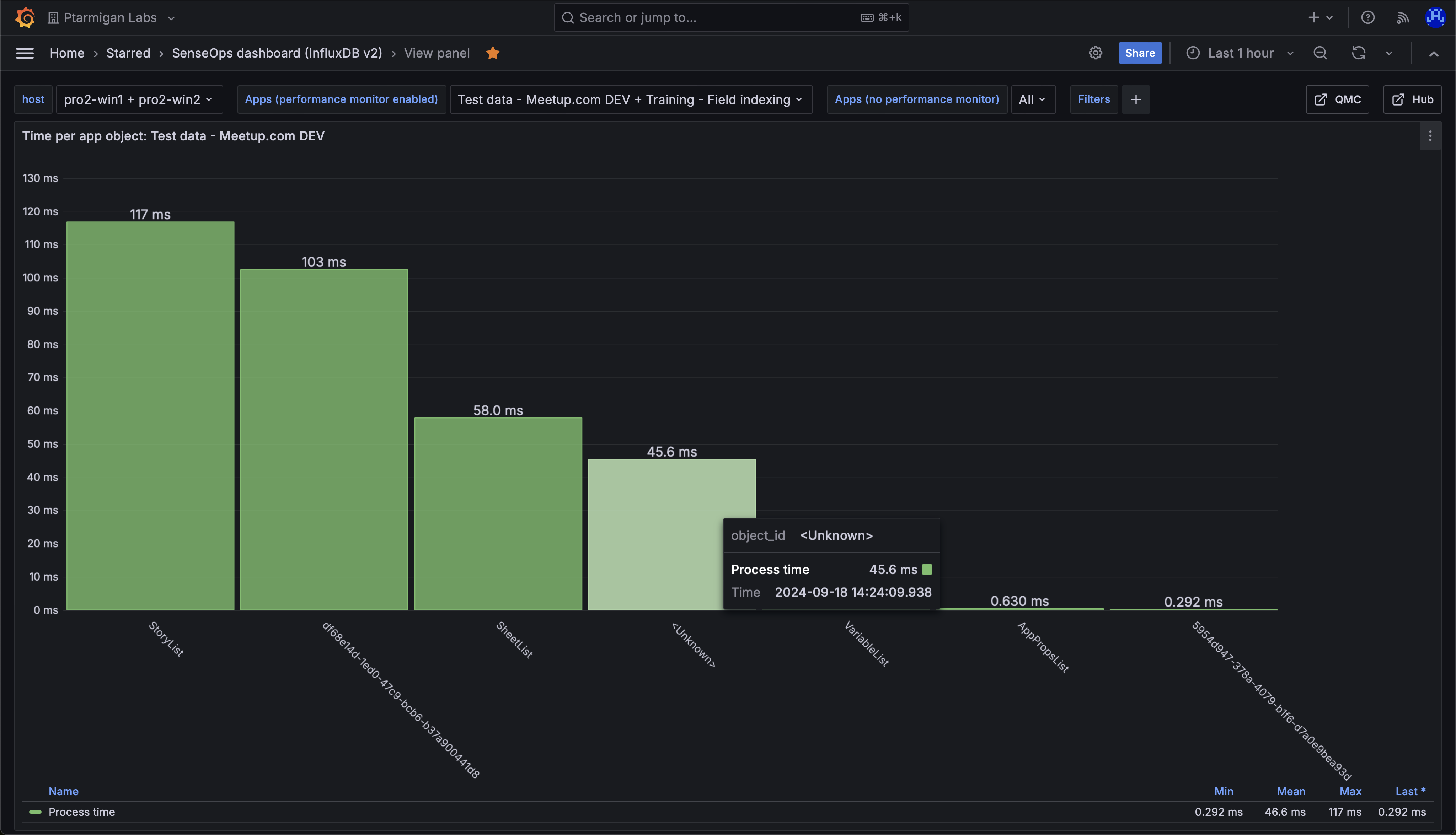The image size is (1456, 835).
Task: Open dashboard settings via gear icon
Action: (x=1096, y=53)
